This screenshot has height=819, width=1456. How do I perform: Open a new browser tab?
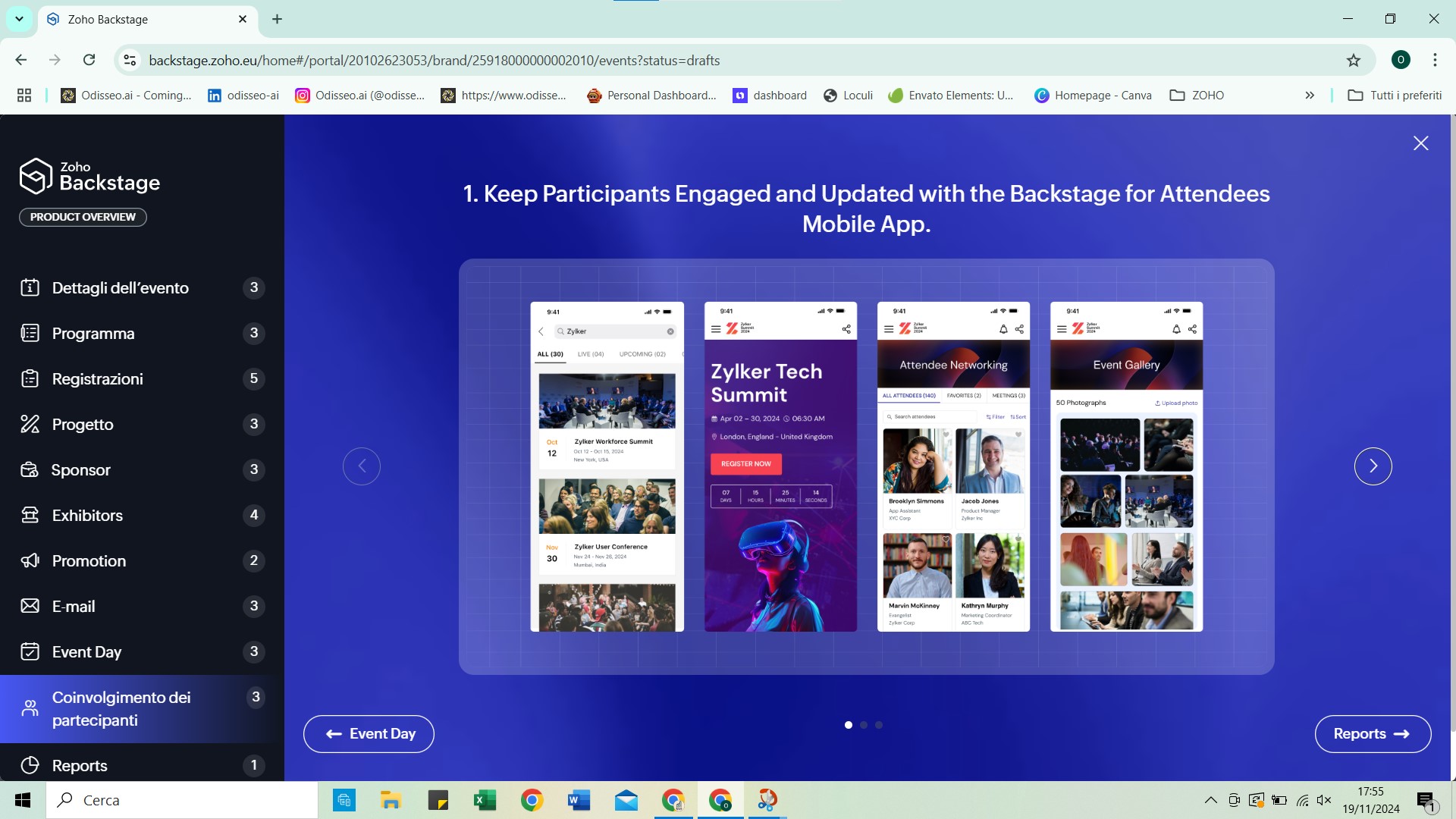[277, 19]
